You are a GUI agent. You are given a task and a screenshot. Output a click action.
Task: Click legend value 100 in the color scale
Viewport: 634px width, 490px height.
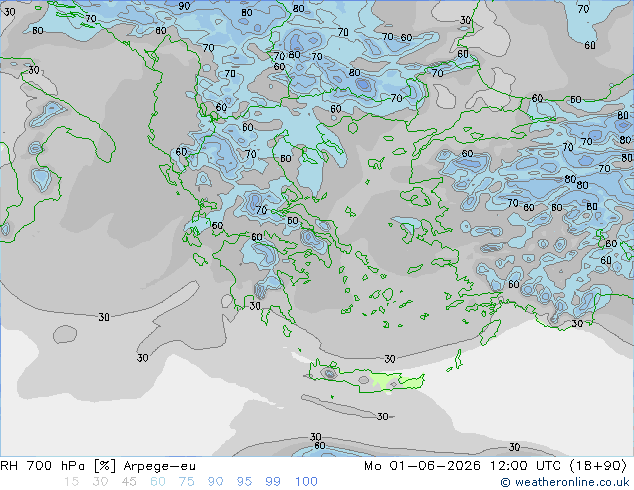[x=306, y=482]
